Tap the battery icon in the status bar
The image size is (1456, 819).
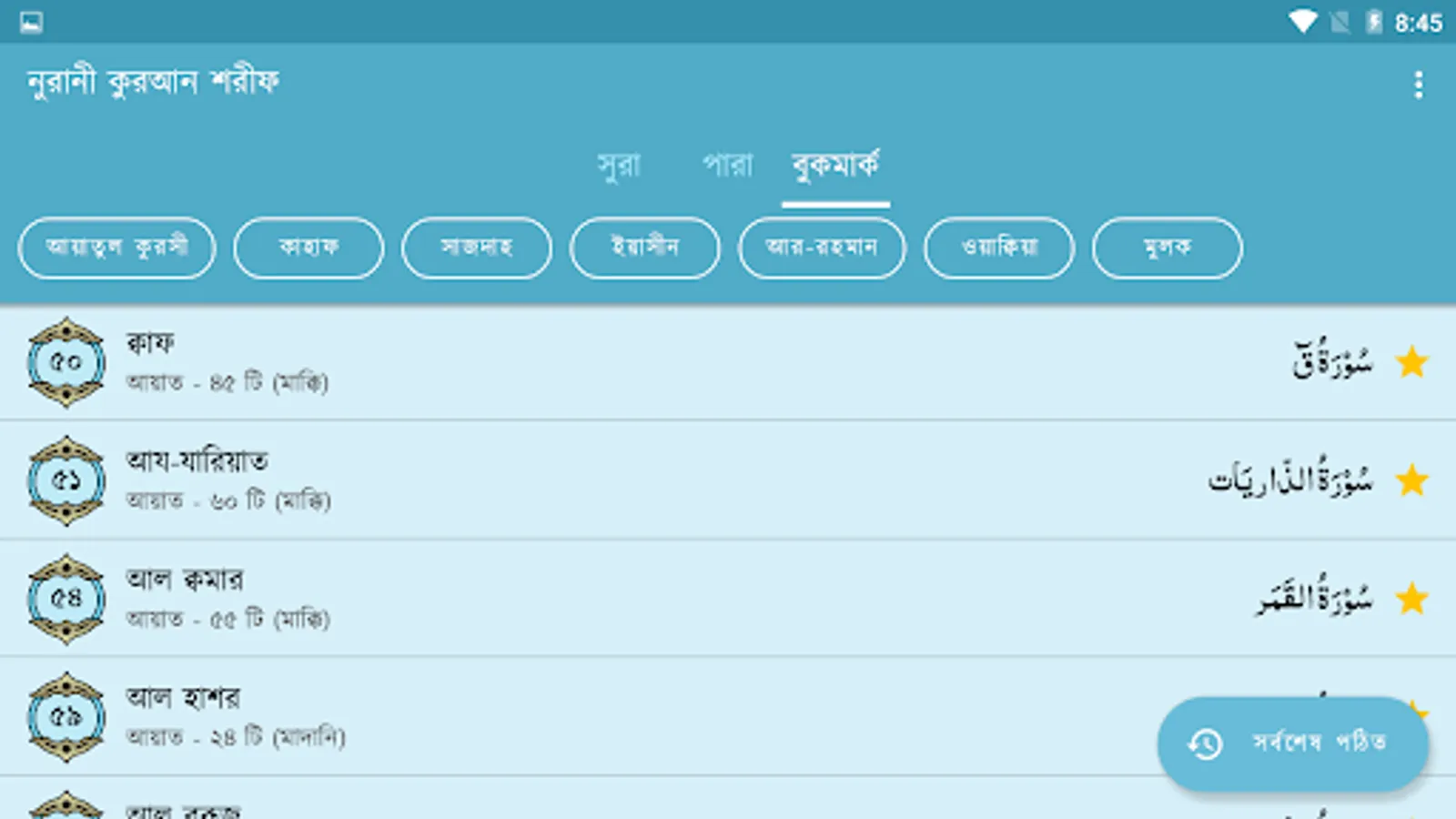[x=1374, y=22]
